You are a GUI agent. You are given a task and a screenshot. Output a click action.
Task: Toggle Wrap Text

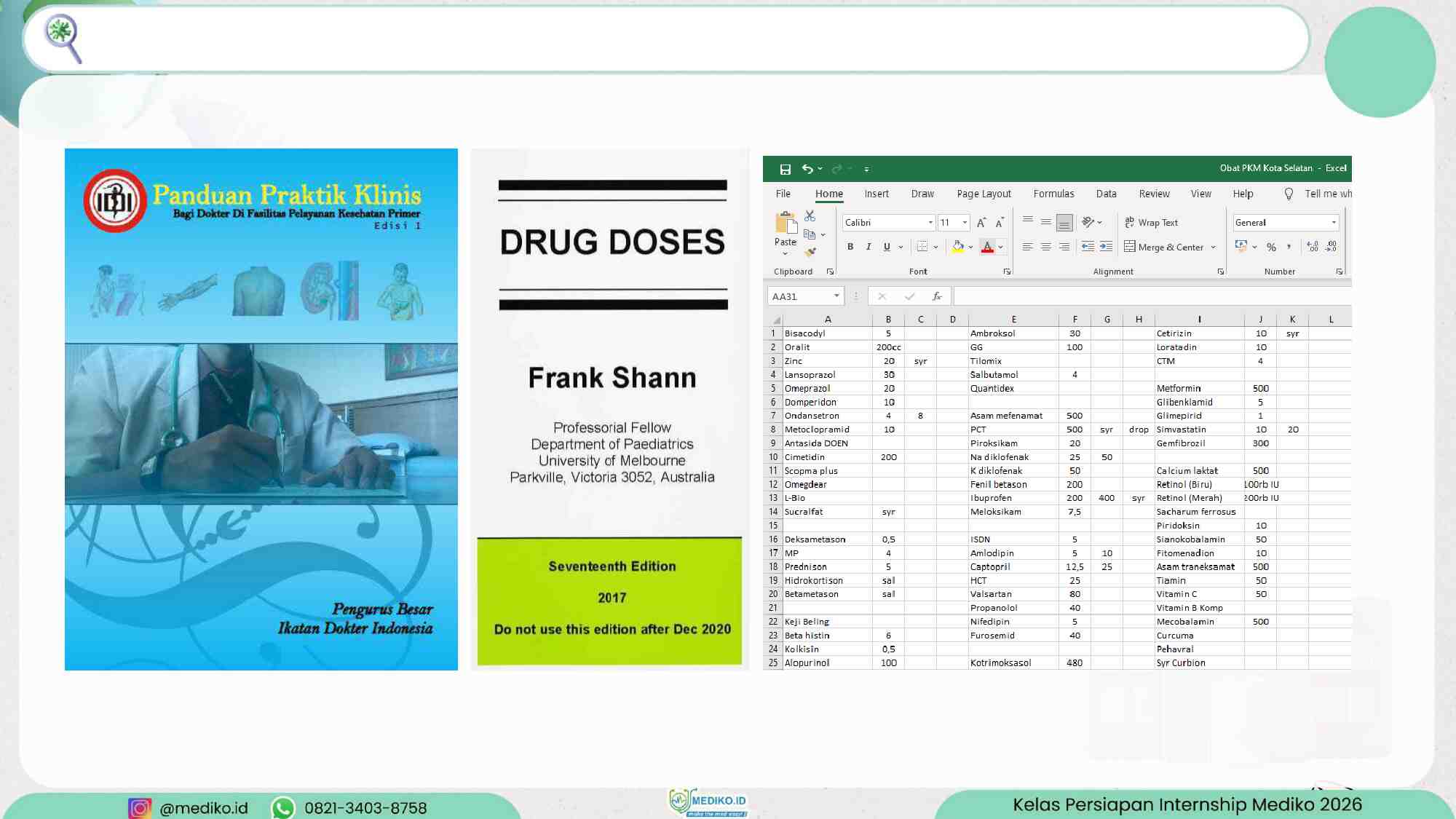1151,223
